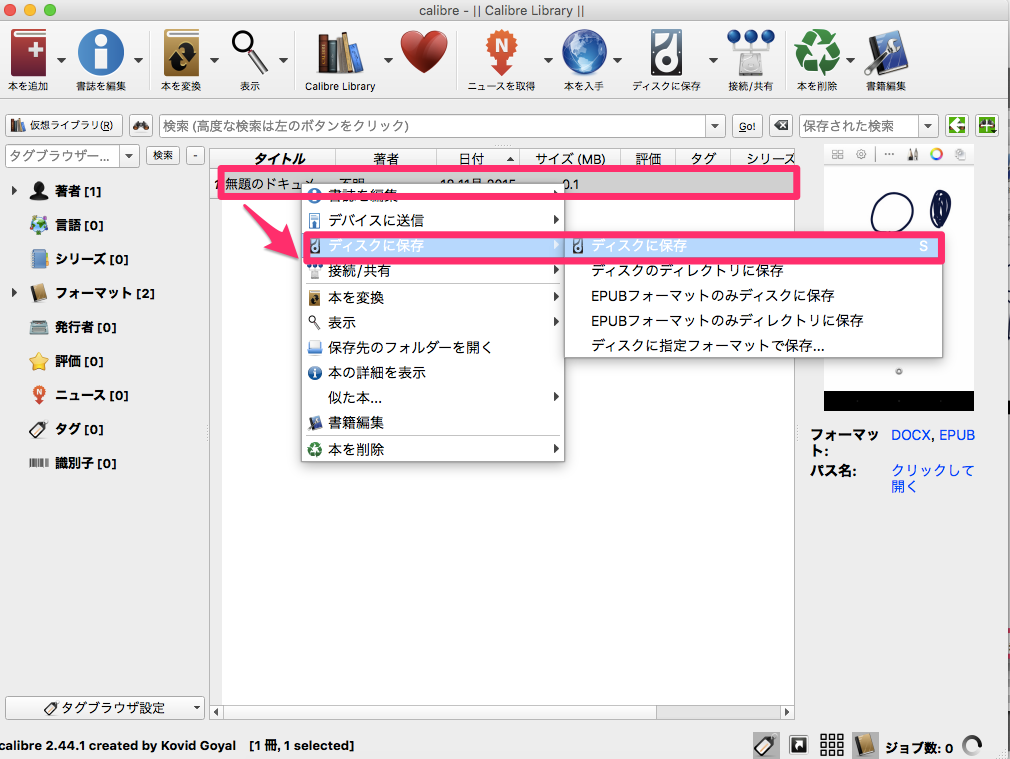
Task: Click the 仮想ライブラリ button
Action: click(x=64, y=126)
